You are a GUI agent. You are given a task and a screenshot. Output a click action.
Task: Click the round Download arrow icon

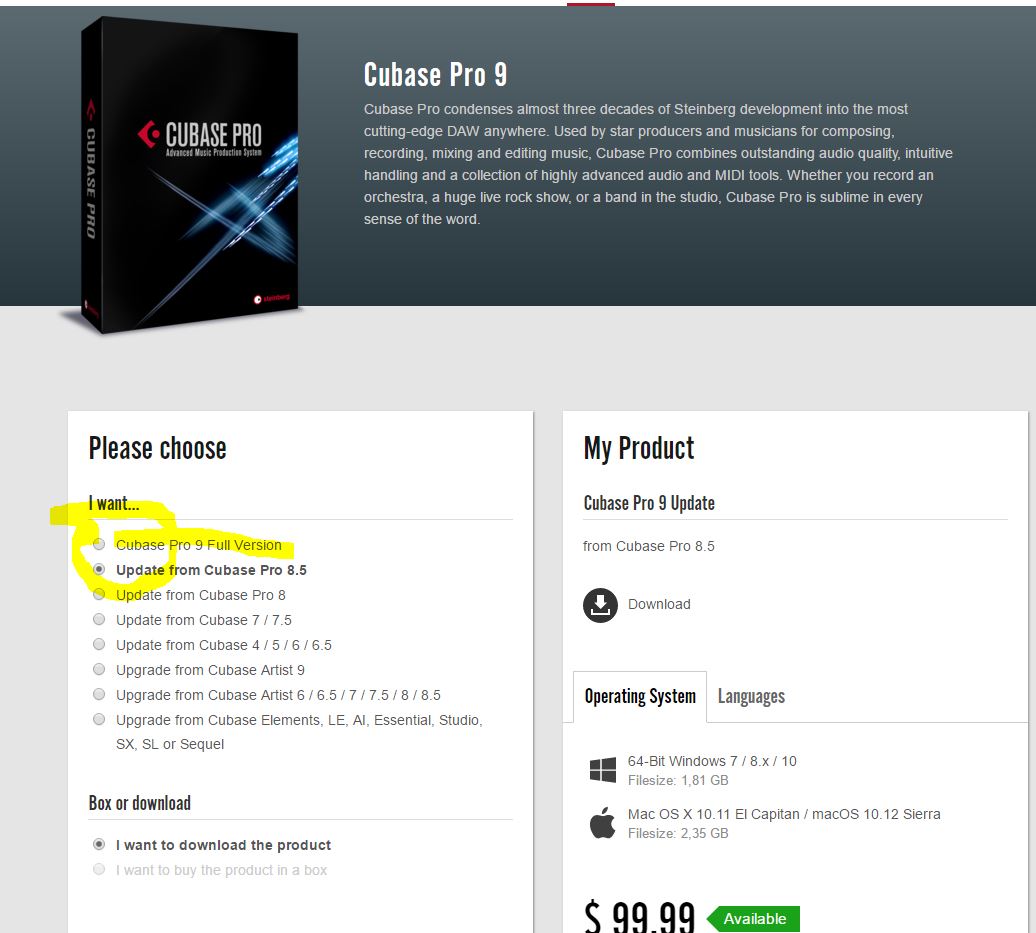pos(600,605)
